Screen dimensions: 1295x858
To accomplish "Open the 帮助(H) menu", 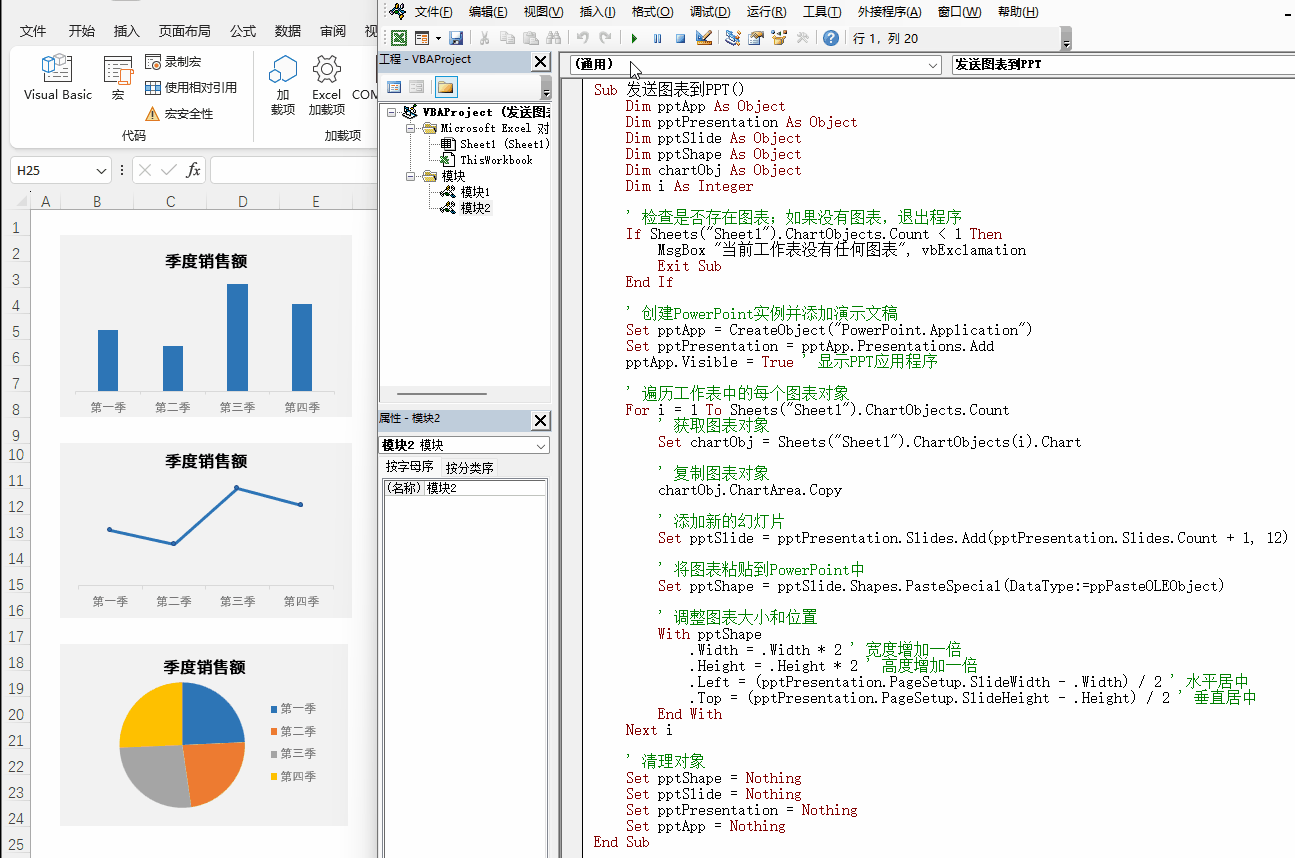I will point(1018,12).
